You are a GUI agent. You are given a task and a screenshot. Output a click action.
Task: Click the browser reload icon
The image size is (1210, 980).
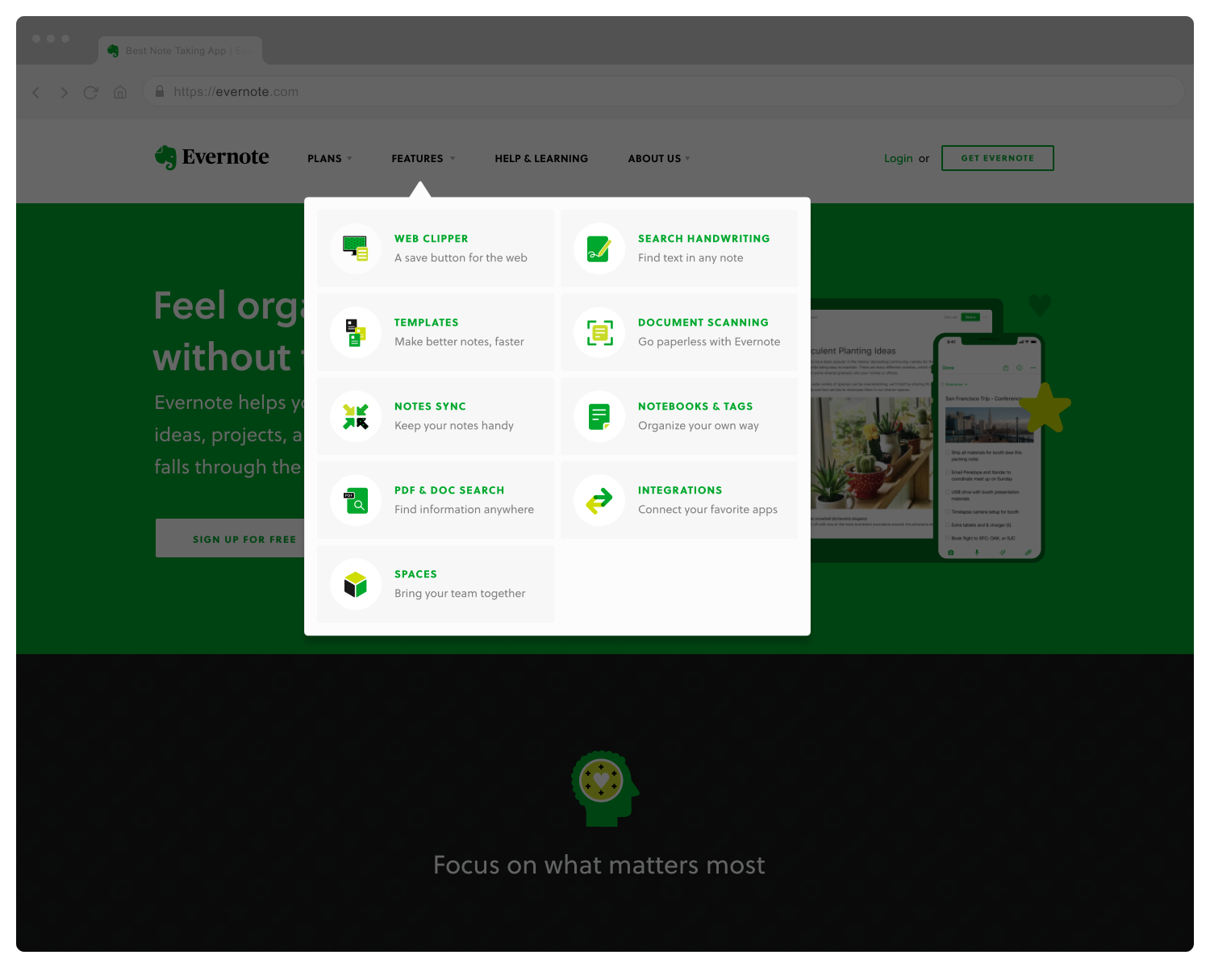[x=90, y=92]
